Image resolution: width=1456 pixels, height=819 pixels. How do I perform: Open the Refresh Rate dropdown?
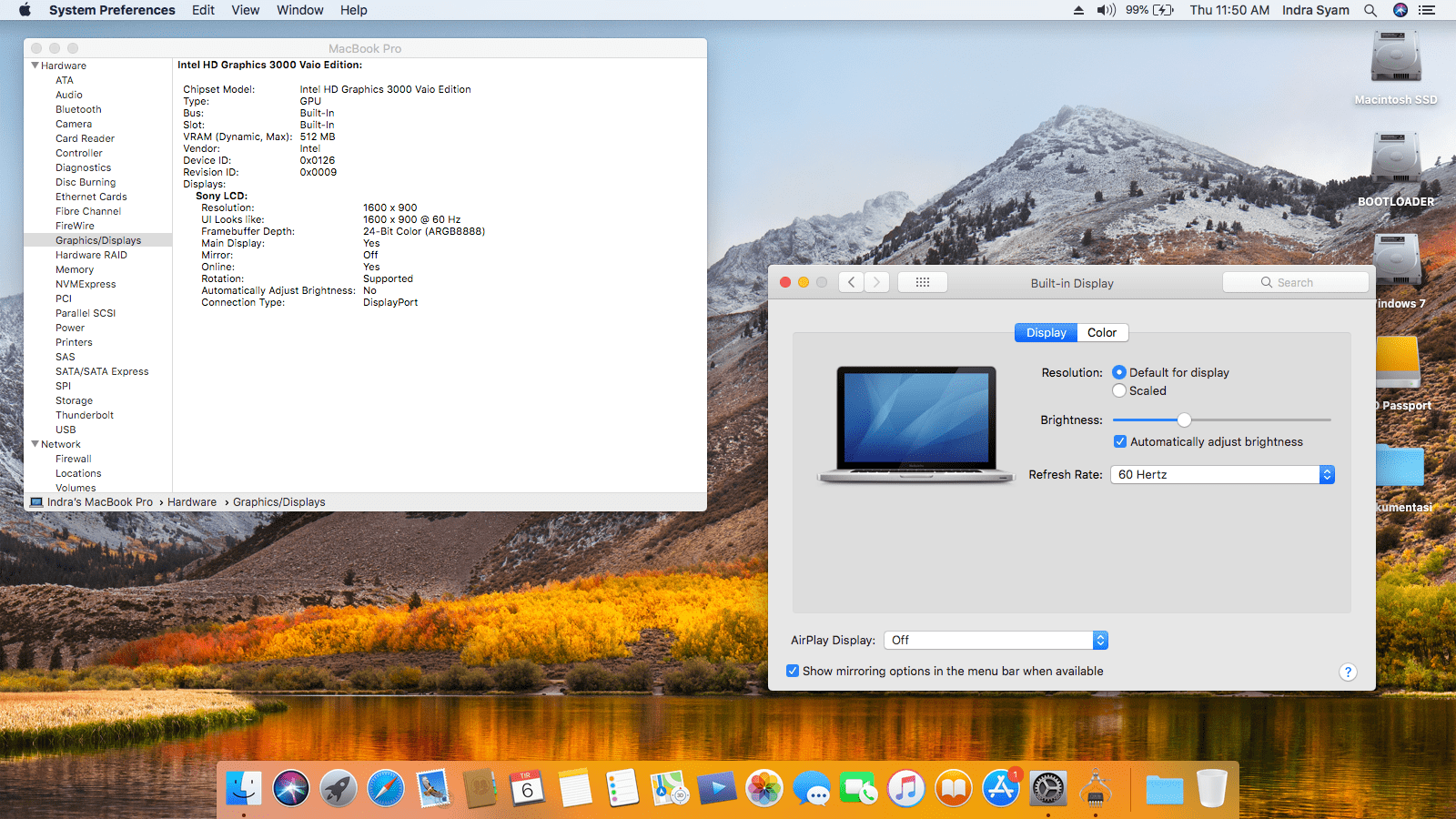1222,474
